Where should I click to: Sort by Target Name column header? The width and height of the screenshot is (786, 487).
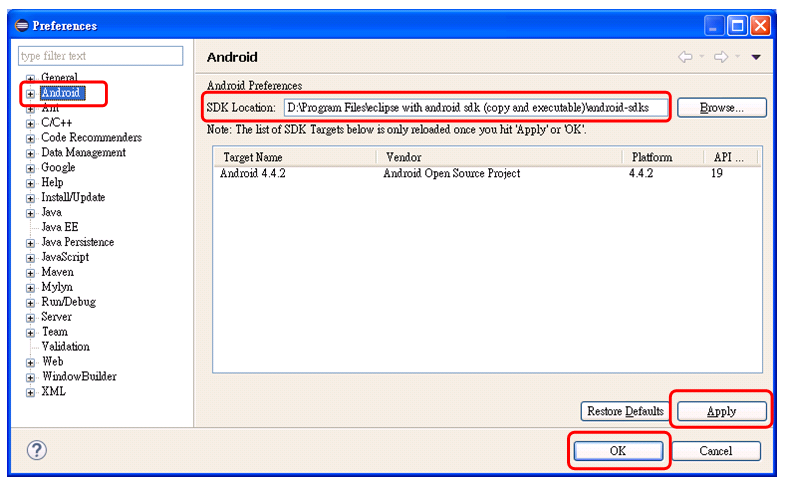[295, 157]
